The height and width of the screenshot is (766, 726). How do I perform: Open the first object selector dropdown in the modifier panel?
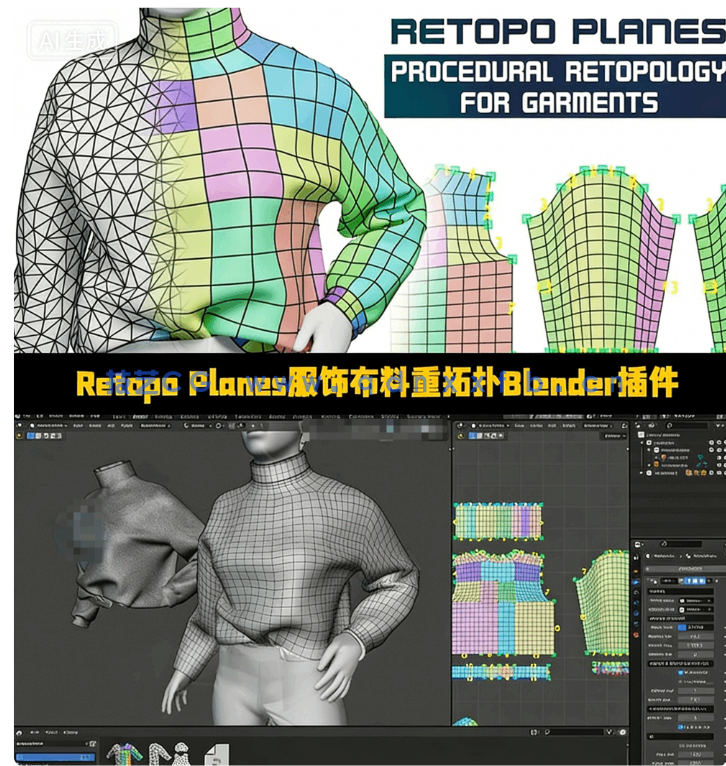tap(696, 601)
